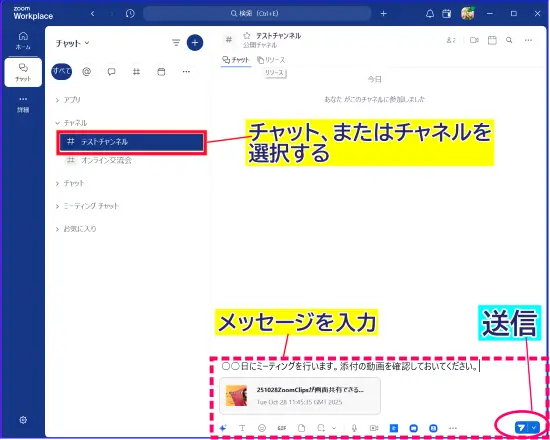
Task: Expand the ミーティング チャット section
Action: tap(88, 206)
